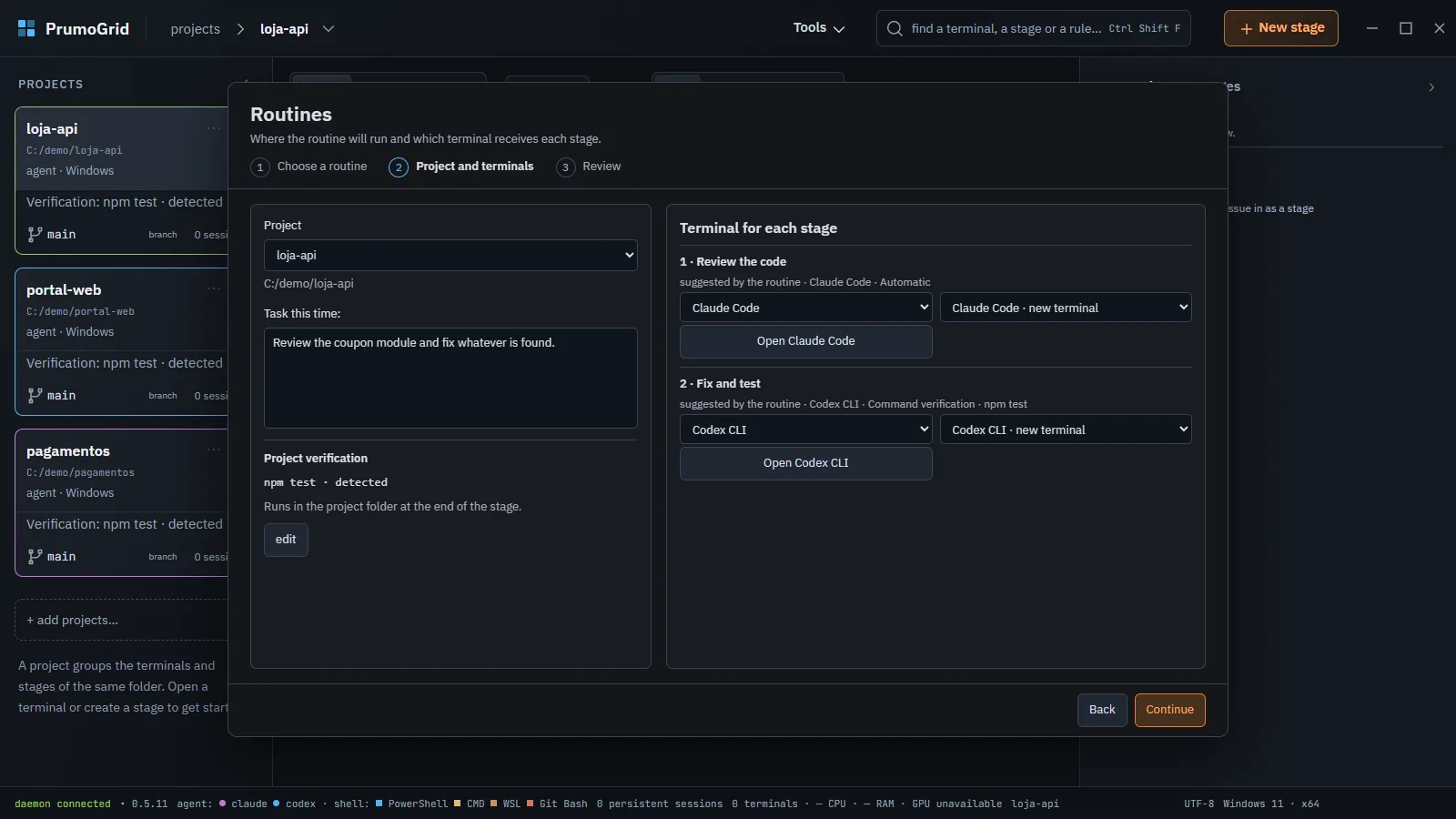
Task: Open the pagamentos card more options
Action: click(214, 450)
